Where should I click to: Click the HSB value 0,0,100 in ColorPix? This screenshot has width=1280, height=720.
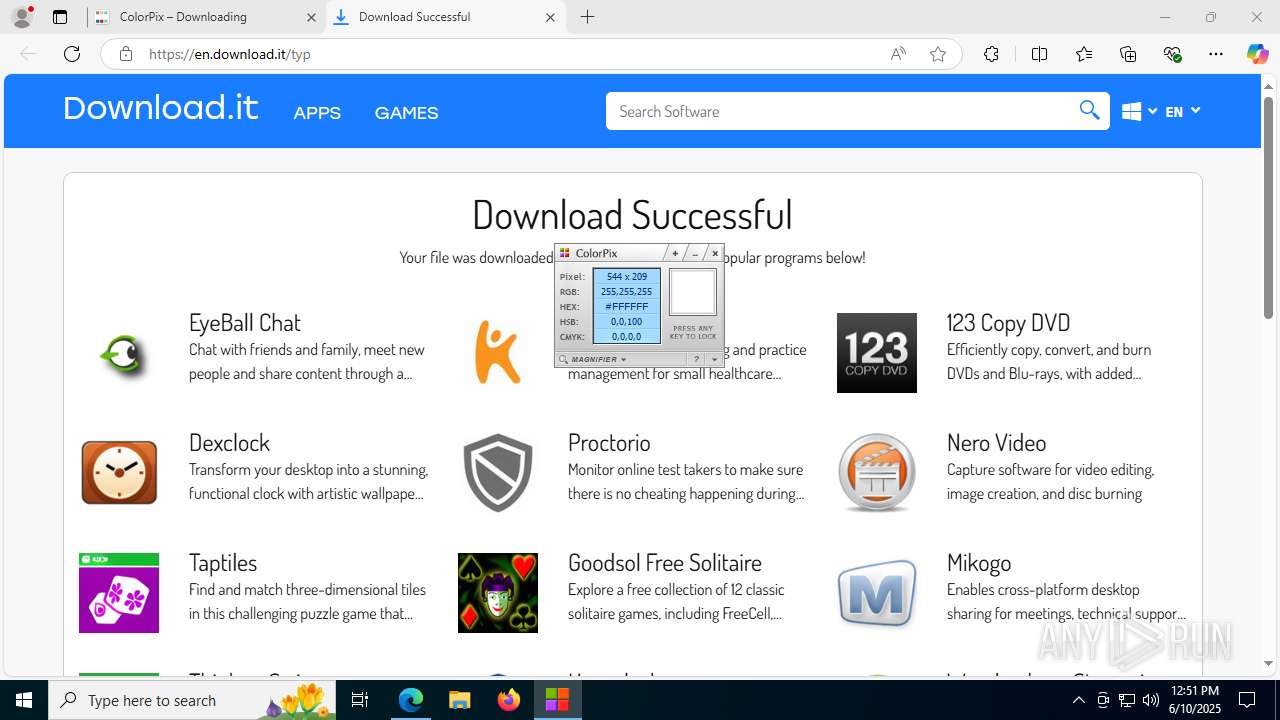pos(627,322)
